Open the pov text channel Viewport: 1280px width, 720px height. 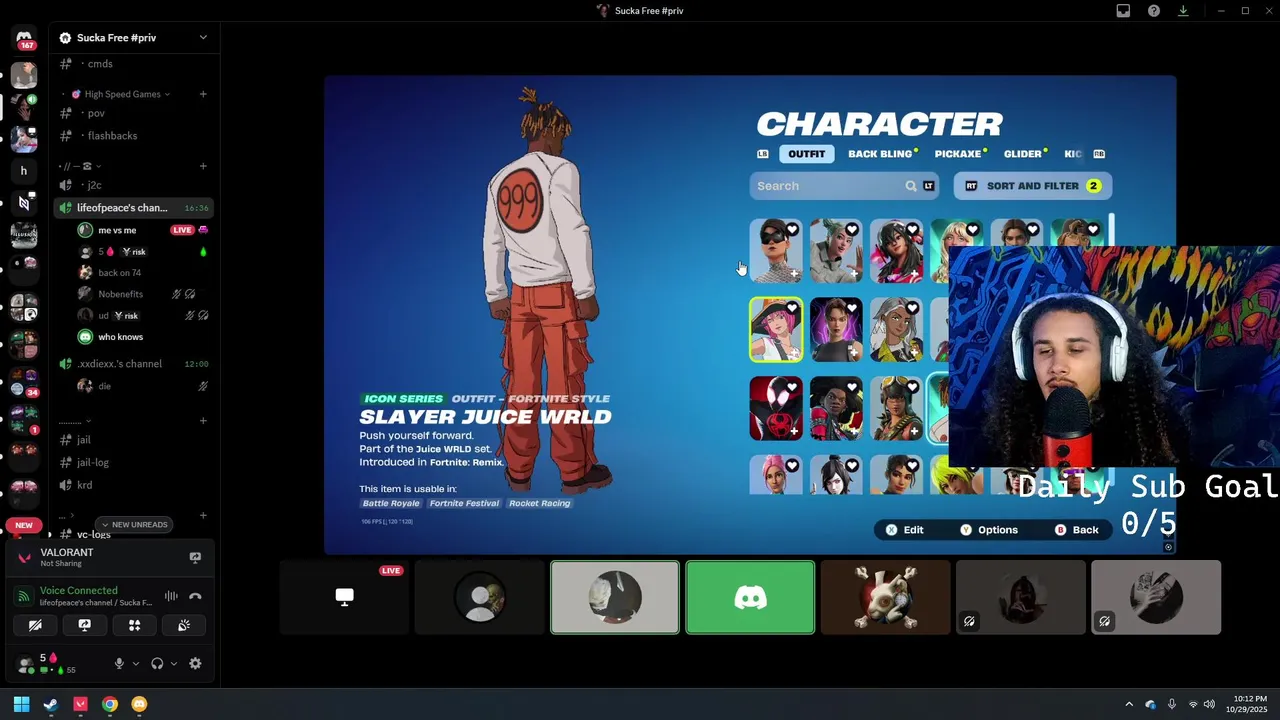click(134, 113)
